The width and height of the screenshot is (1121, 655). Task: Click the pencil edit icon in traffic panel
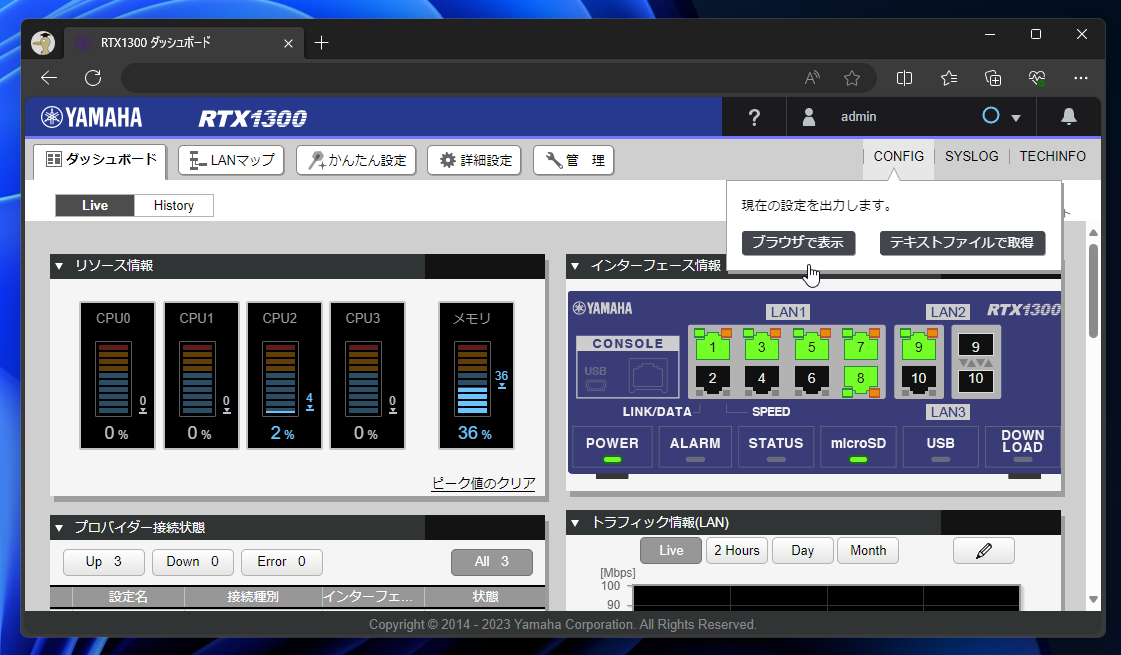pyautogui.click(x=983, y=550)
